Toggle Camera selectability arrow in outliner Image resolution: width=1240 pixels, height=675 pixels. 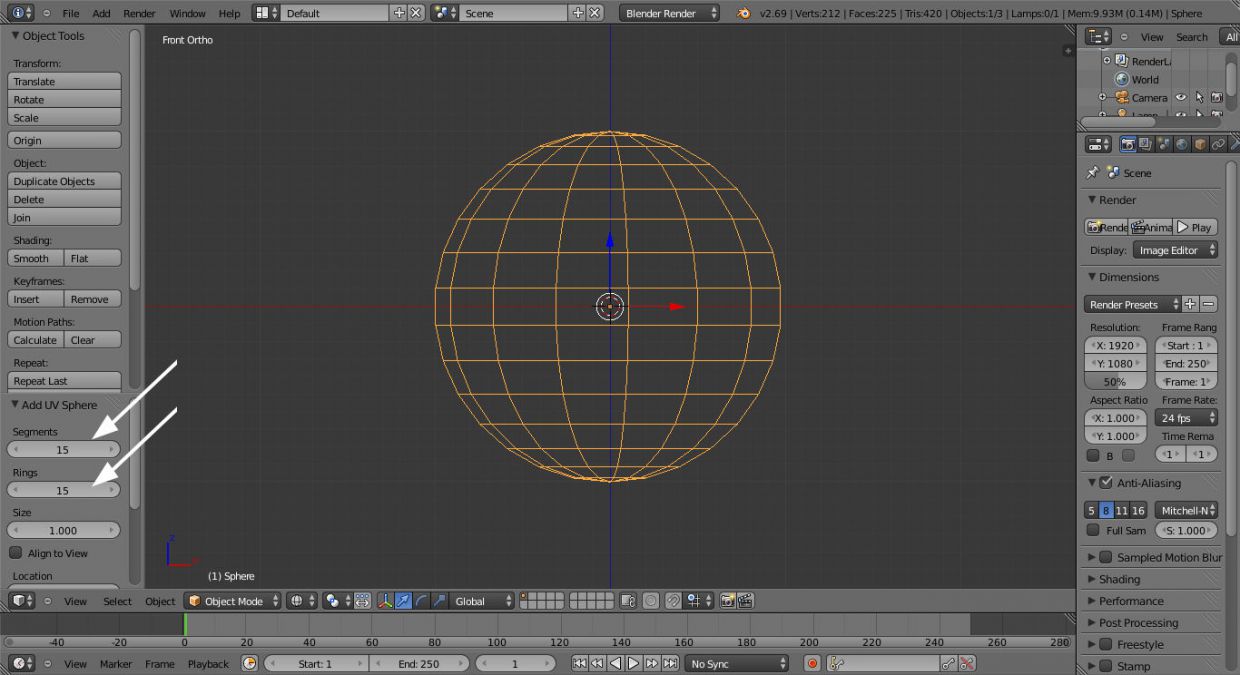(x=1199, y=98)
